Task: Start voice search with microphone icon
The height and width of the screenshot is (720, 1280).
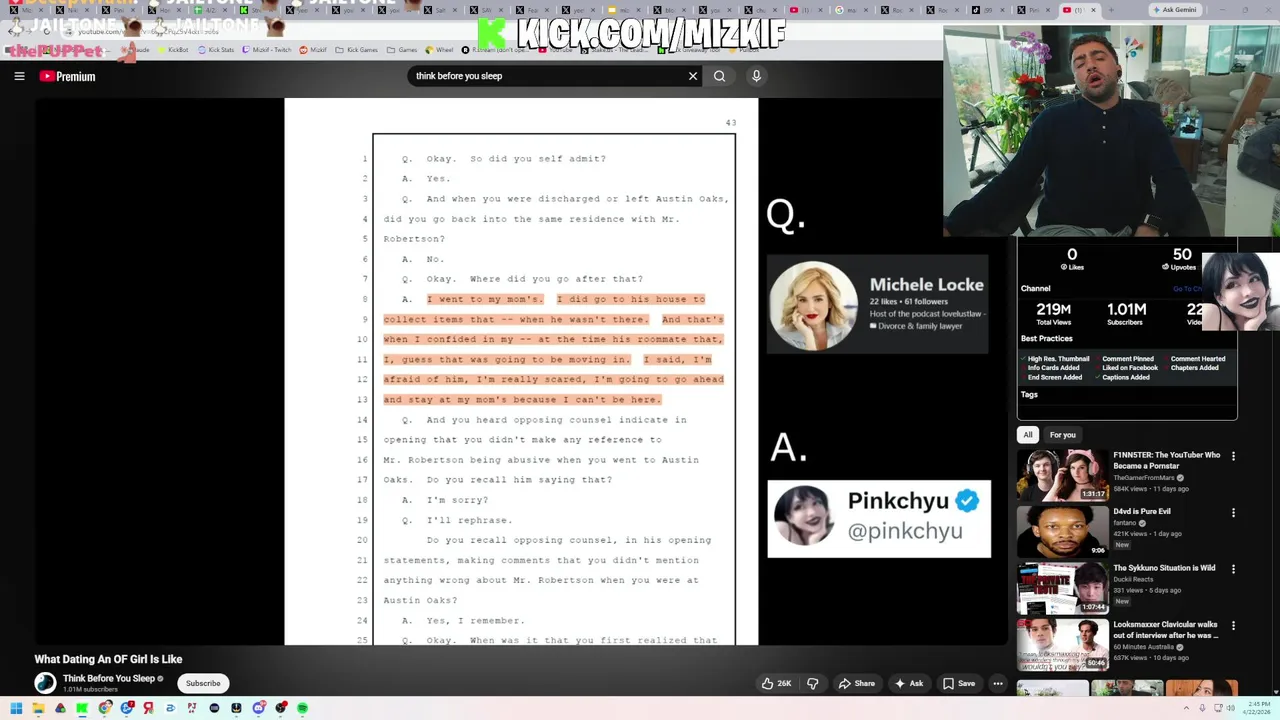Action: (756, 76)
